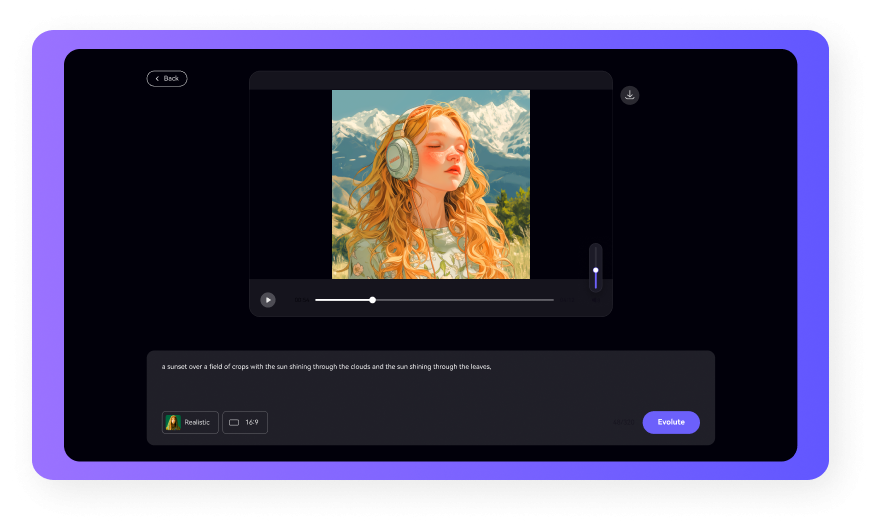Viewport: 877px width, 530px height.
Task: Click the elapsed time label
Action: 300,300
